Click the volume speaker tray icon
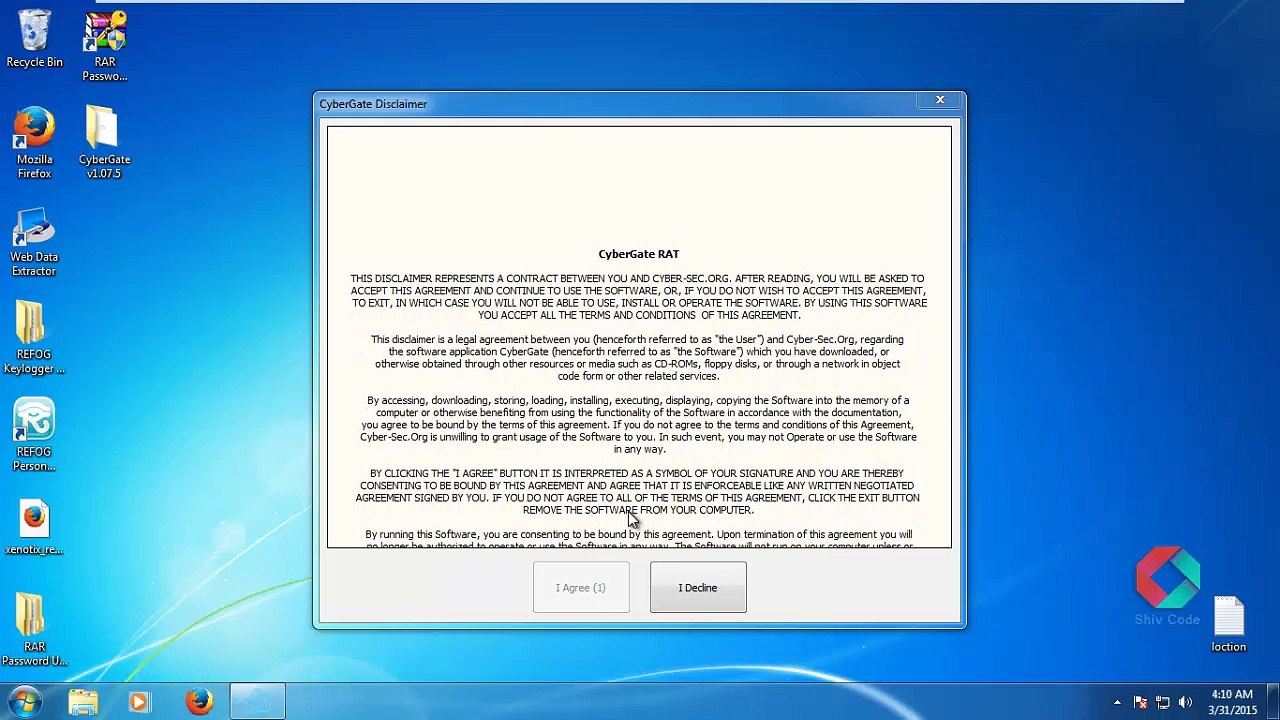Screen dimensions: 1280x720 point(1185,702)
